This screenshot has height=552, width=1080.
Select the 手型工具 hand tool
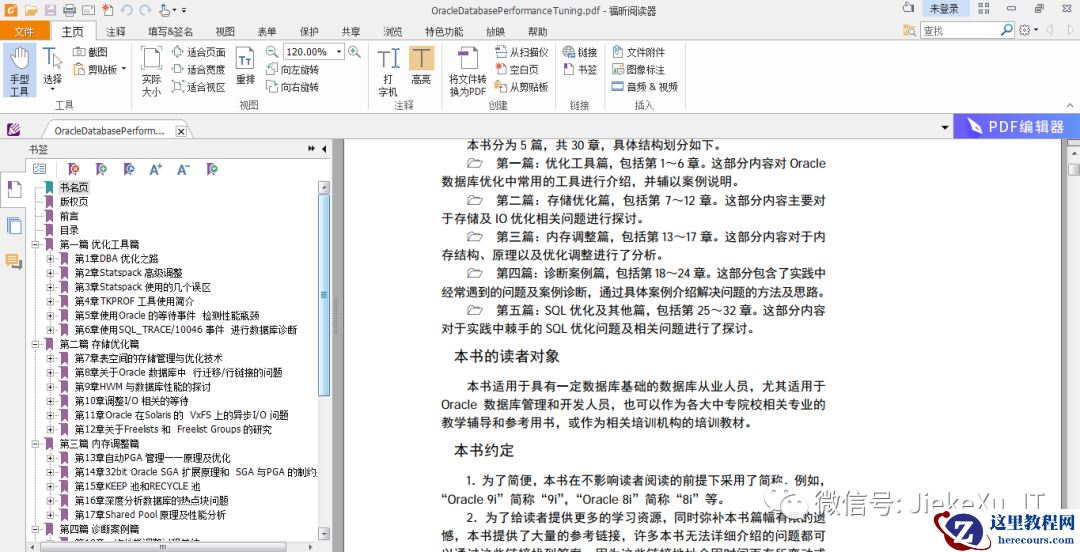[19, 72]
